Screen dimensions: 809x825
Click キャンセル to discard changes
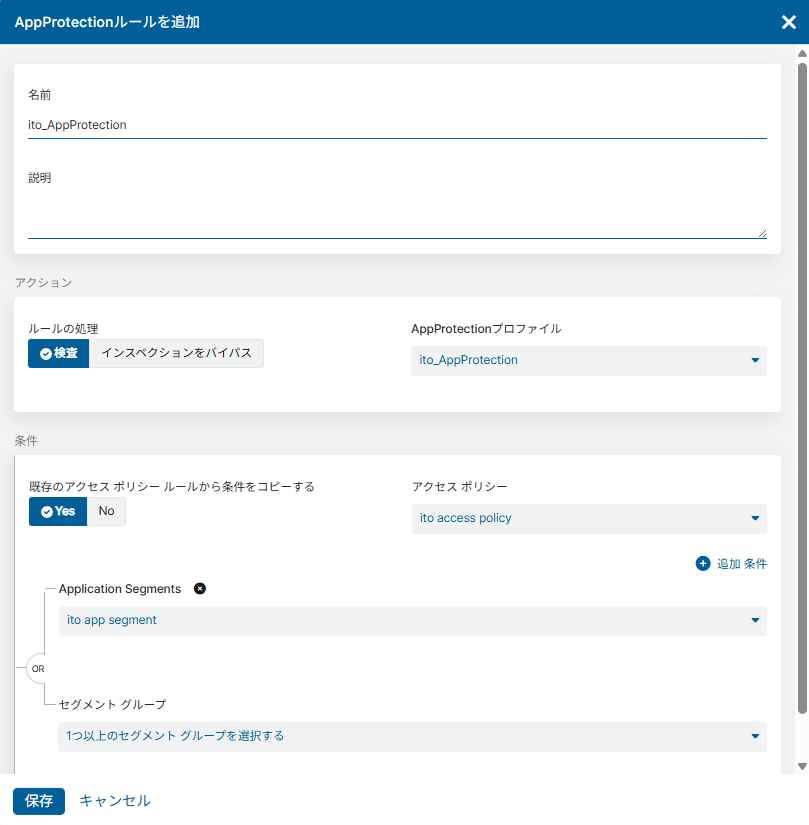click(x=115, y=801)
